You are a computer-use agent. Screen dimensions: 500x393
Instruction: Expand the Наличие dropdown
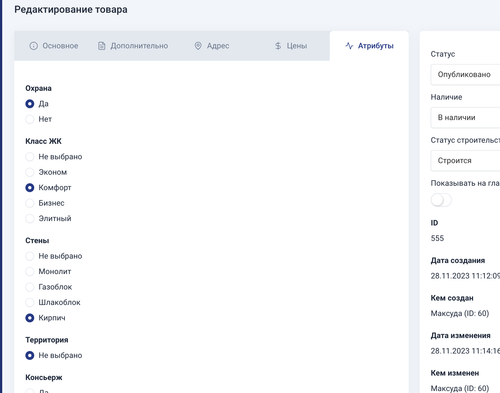tap(465, 117)
